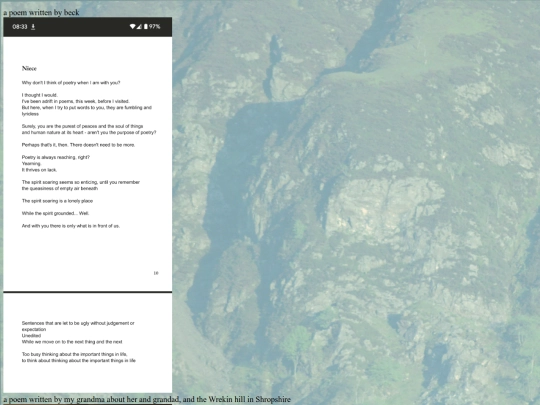Image resolution: width=540 pixels, height=405 pixels.
Task: Click the caption 'a poem written by beck'
Action: point(41,13)
